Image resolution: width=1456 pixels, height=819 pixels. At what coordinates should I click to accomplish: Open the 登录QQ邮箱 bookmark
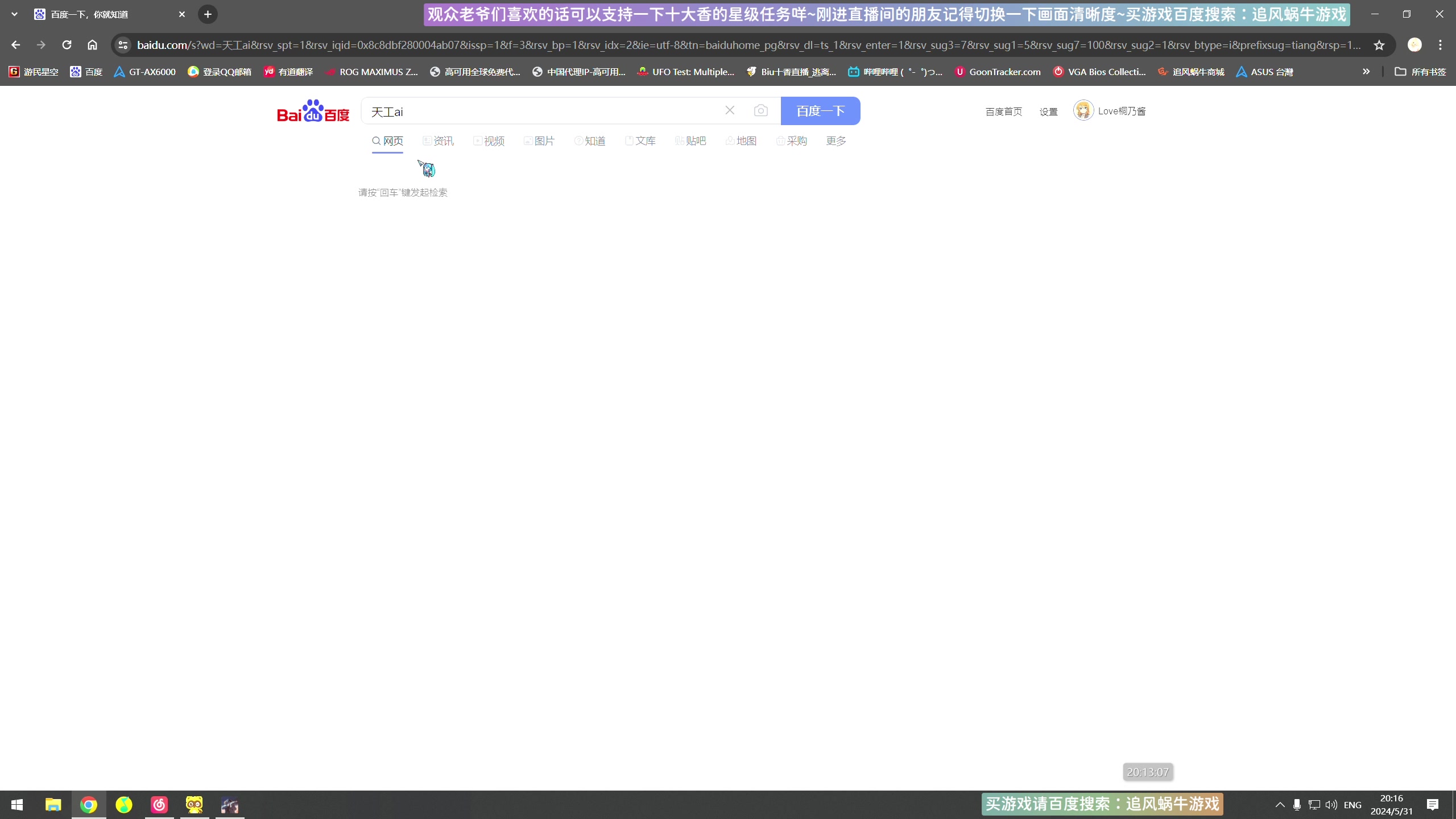coord(220,72)
